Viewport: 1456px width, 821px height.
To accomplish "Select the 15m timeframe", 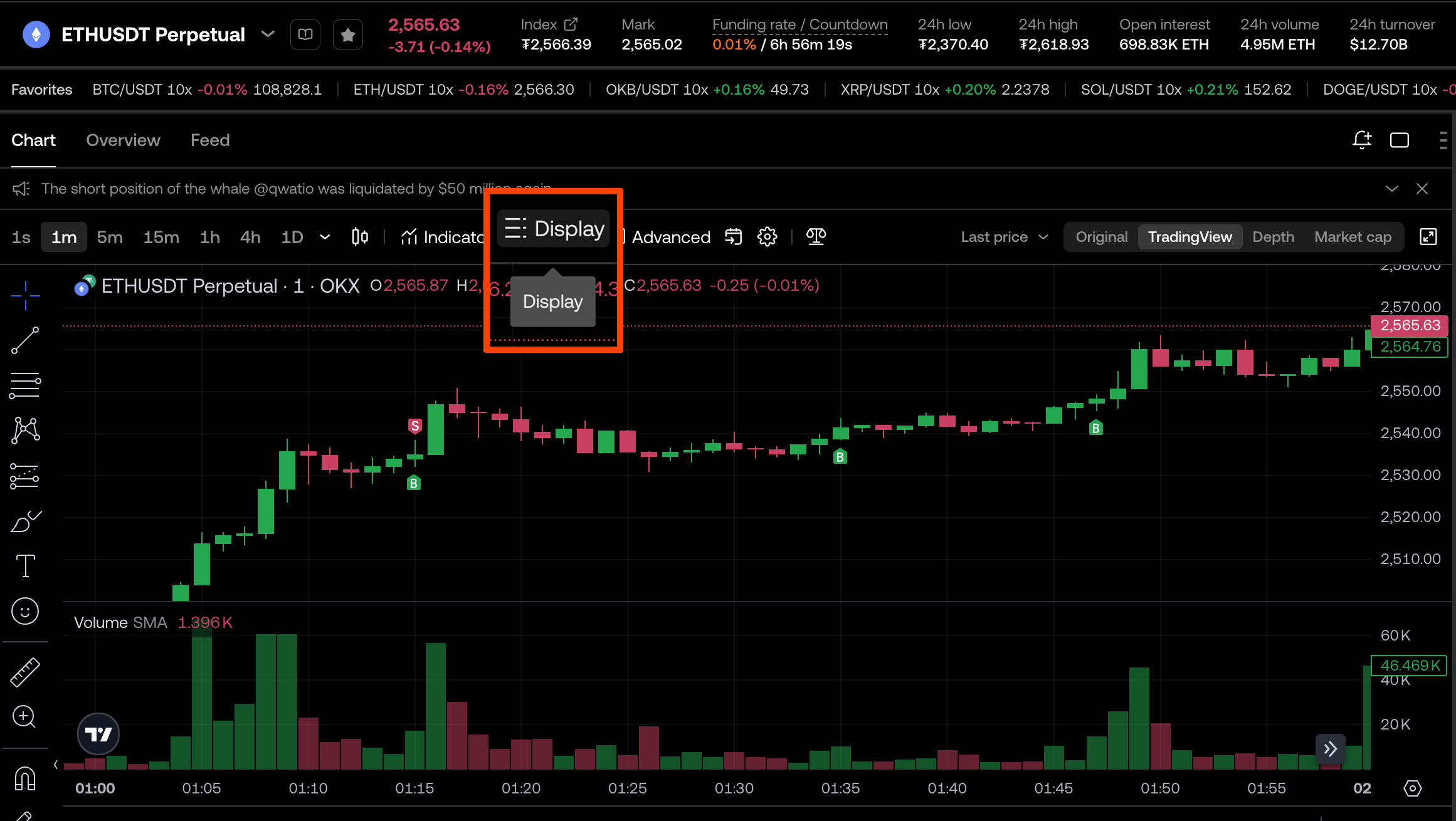I will point(161,237).
